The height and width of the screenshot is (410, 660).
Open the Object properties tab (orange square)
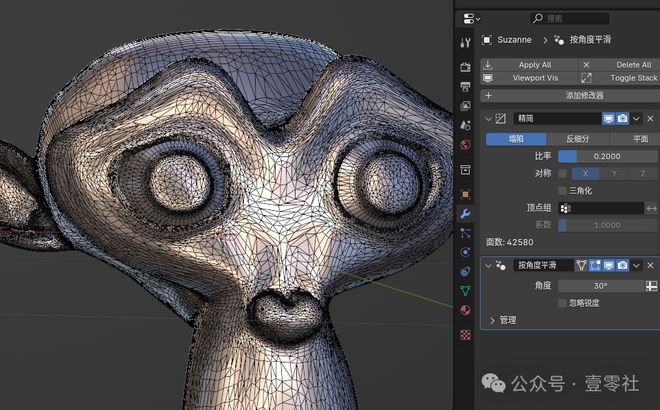465,194
